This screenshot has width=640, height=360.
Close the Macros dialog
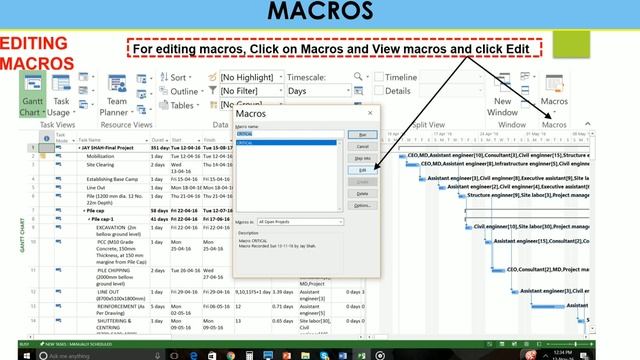(x=370, y=113)
